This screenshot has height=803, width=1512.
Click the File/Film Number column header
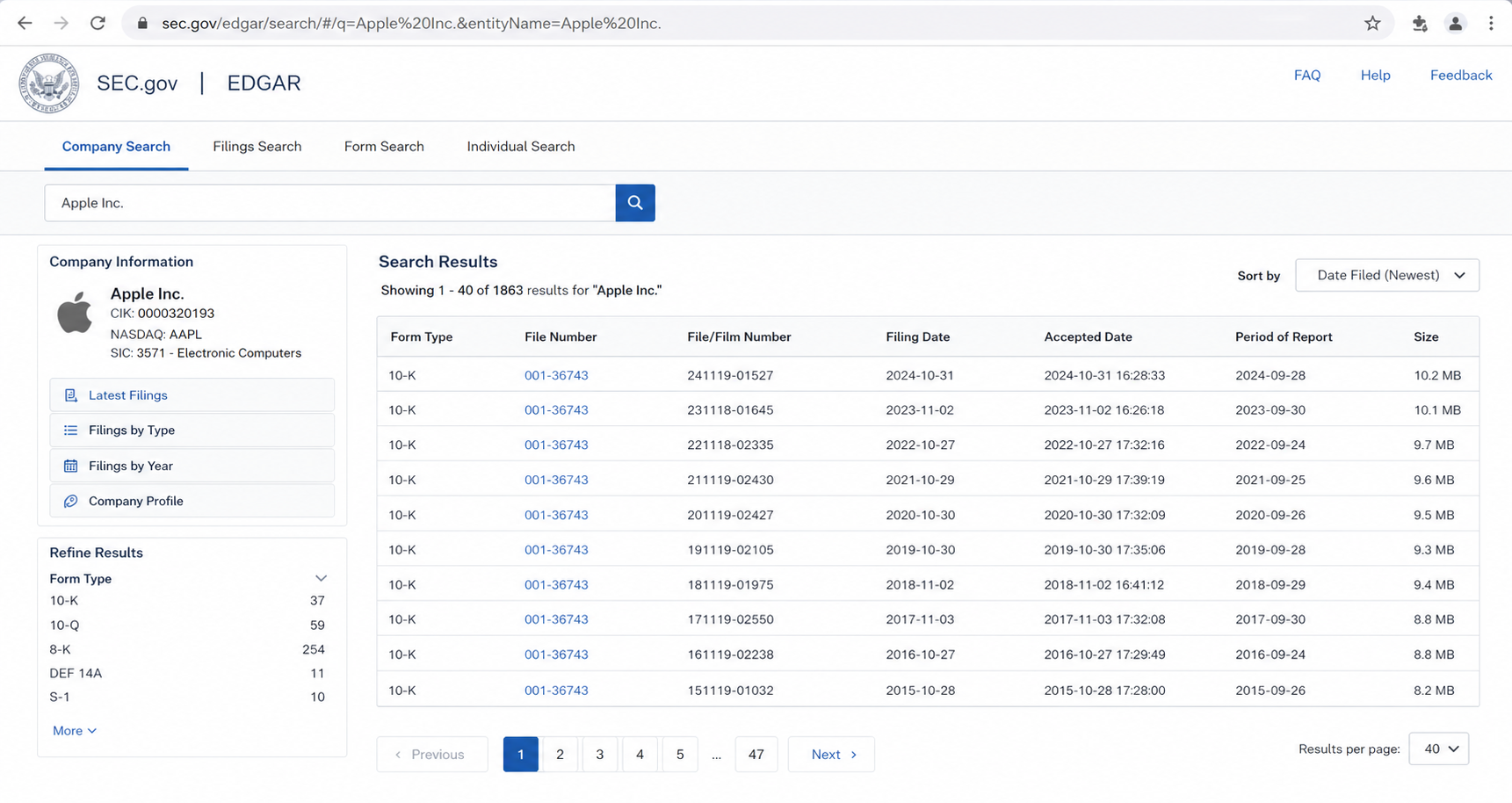[739, 337]
